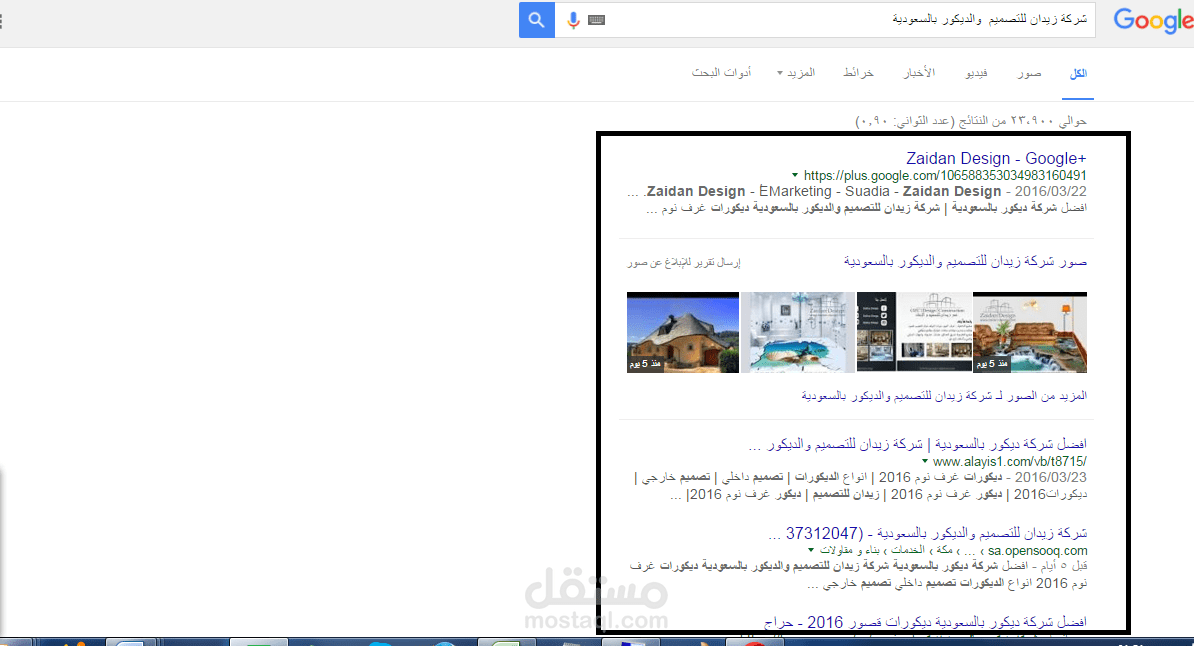This screenshot has width=1194, height=646.
Task: Focus the Arabic search query input field
Action: click(849, 20)
